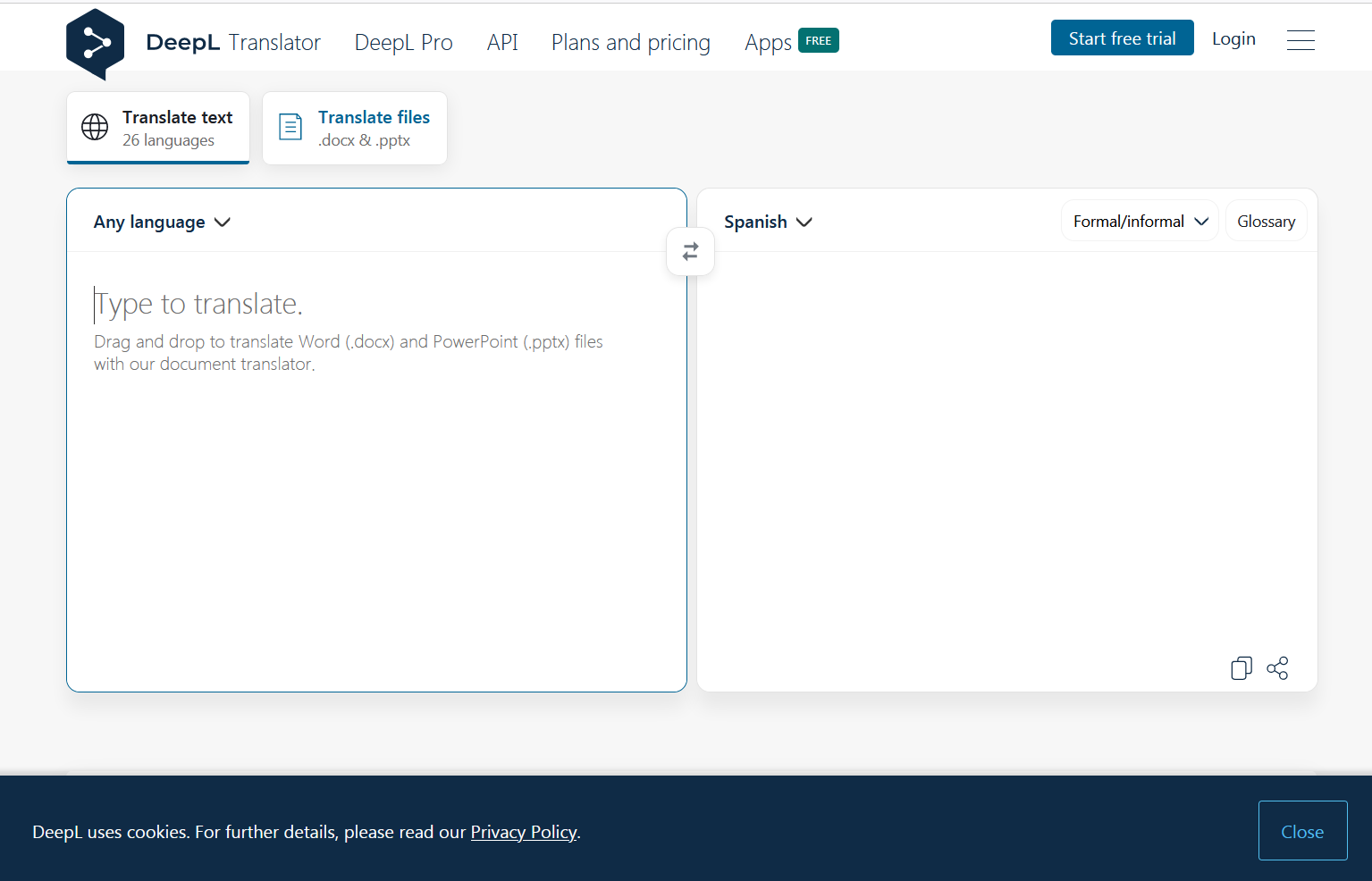The height and width of the screenshot is (881, 1372).
Task: Start the free trial
Action: point(1122,38)
